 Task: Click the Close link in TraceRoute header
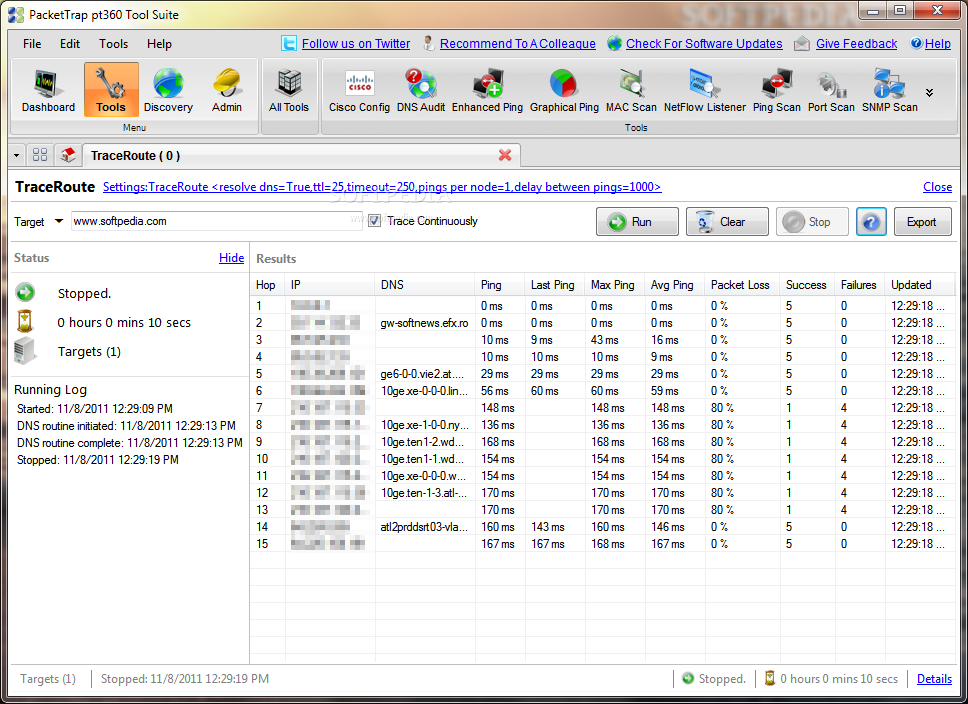(x=937, y=187)
